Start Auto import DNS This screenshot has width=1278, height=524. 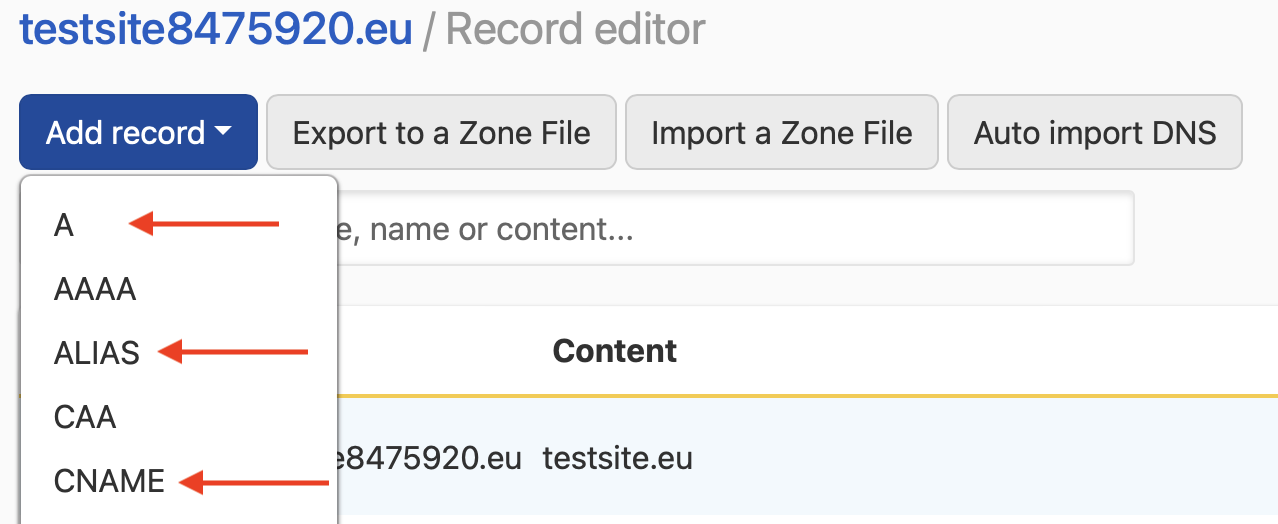click(x=1094, y=132)
